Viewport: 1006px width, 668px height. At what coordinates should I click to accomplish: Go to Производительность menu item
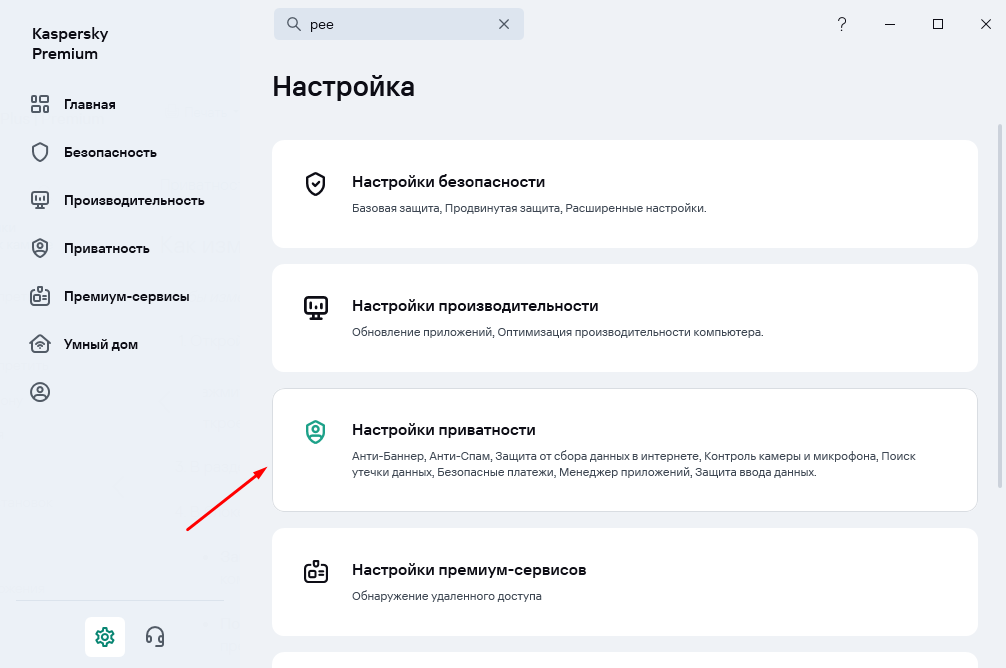[x=134, y=200]
